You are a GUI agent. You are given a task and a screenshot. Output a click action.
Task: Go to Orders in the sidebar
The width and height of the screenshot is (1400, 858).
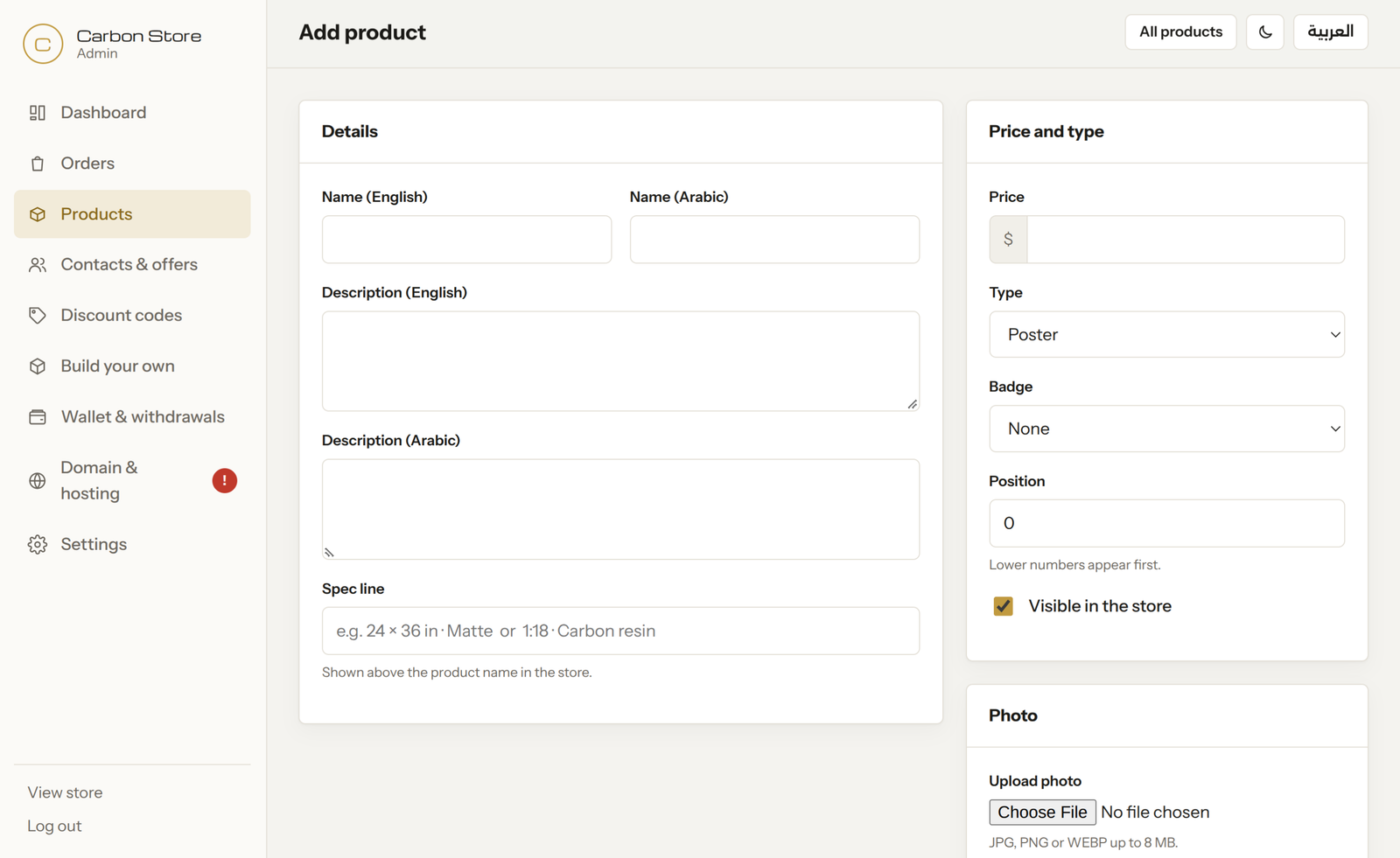(x=132, y=164)
